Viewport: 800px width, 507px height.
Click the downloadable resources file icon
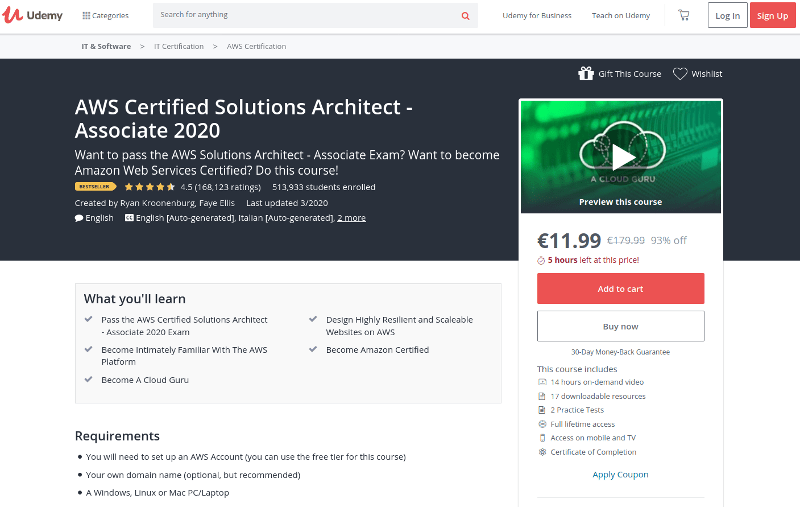click(x=542, y=396)
